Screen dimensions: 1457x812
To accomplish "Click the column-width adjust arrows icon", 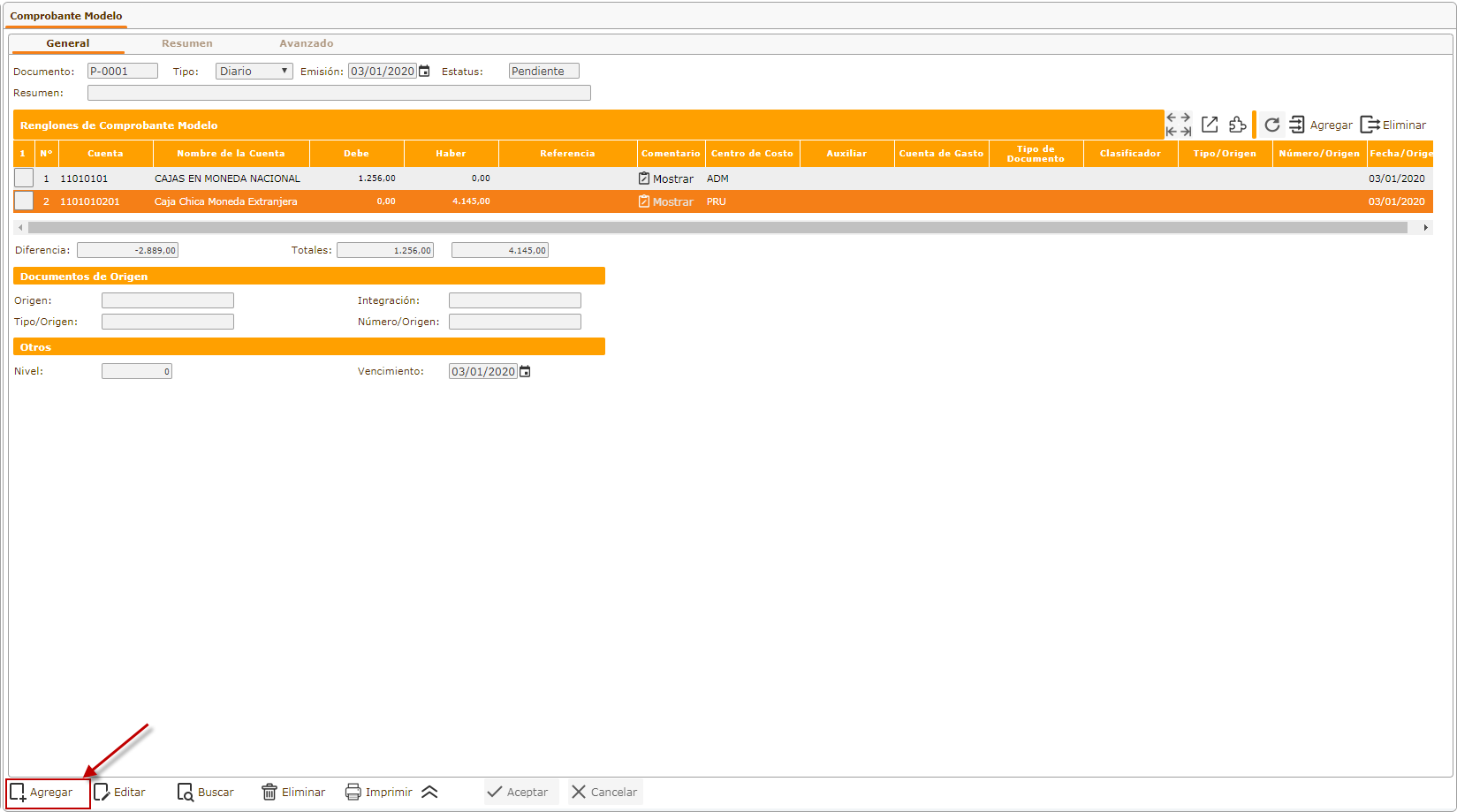I will 1179,125.
